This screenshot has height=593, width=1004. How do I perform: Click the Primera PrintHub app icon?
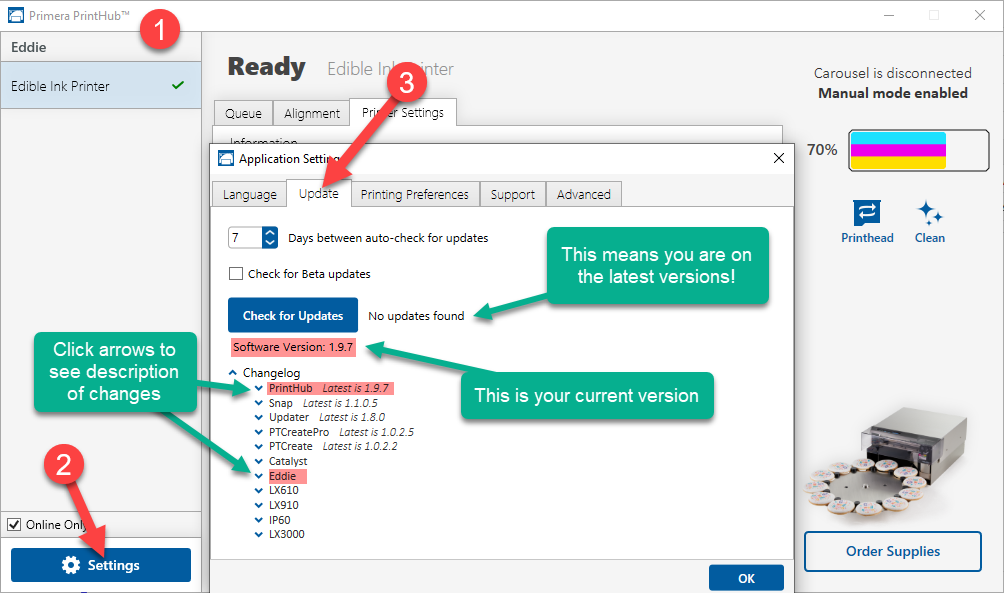[x=16, y=15]
